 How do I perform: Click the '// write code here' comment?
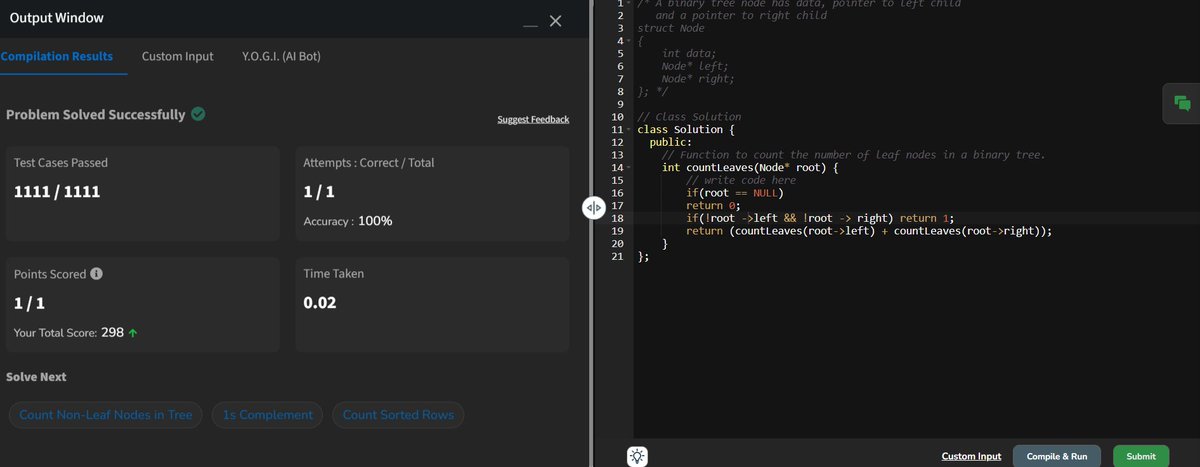741,180
